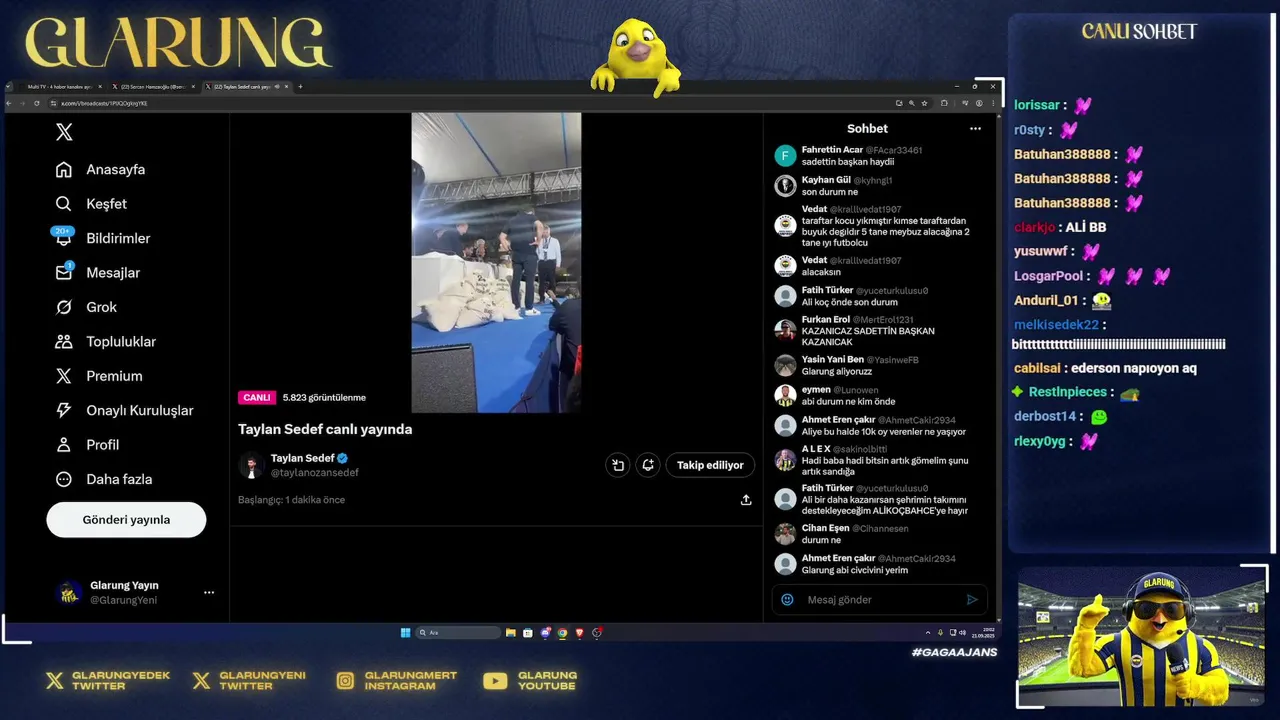
Task: Click the live broadcast video
Action: [x=496, y=262]
